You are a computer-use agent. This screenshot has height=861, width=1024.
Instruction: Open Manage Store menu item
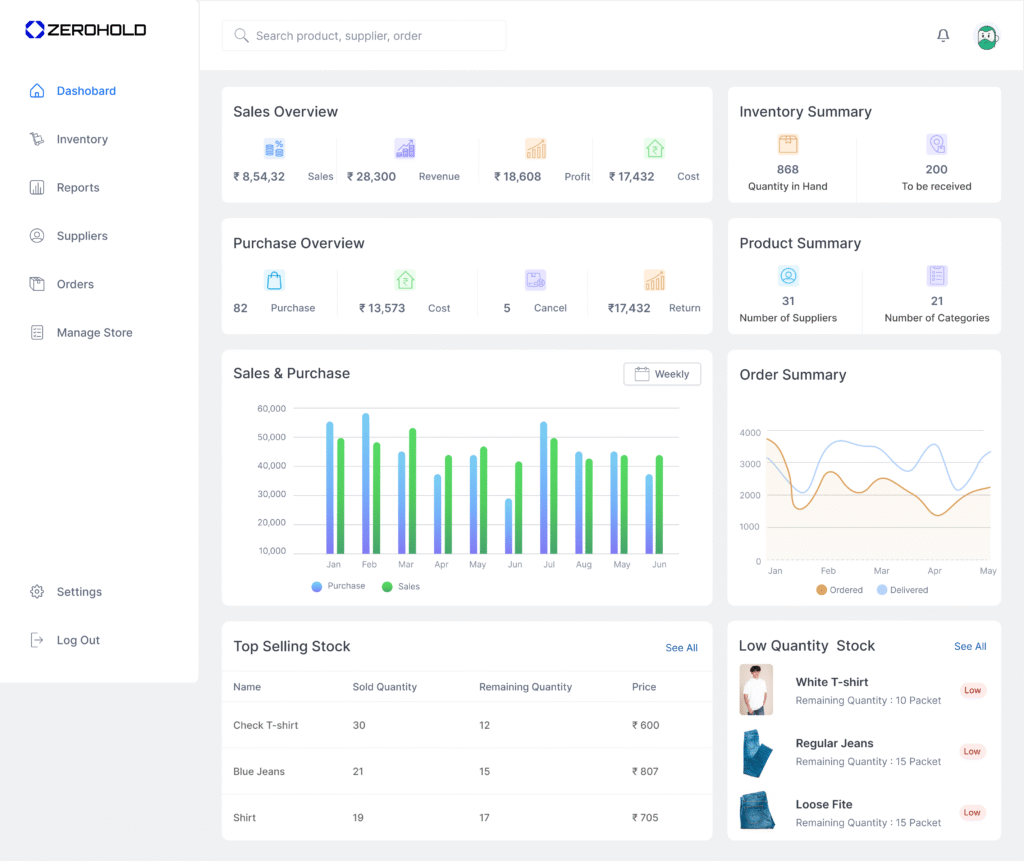click(x=94, y=333)
